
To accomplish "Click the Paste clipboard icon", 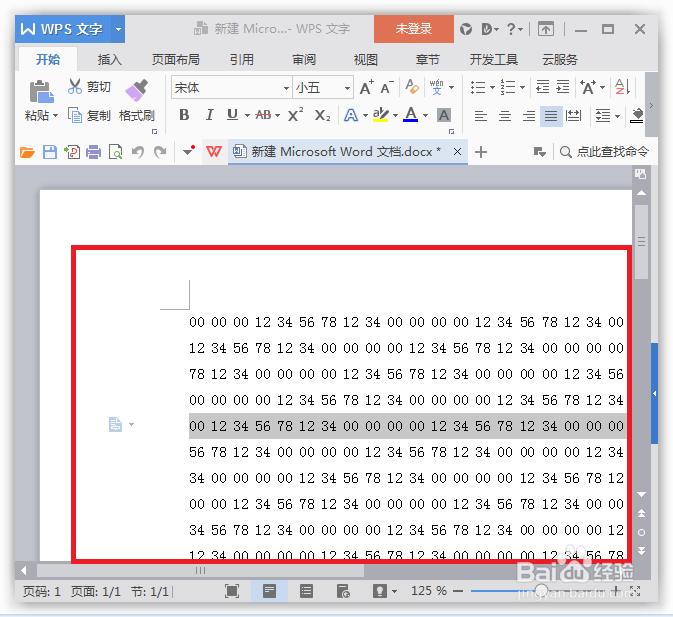I will tap(42, 91).
